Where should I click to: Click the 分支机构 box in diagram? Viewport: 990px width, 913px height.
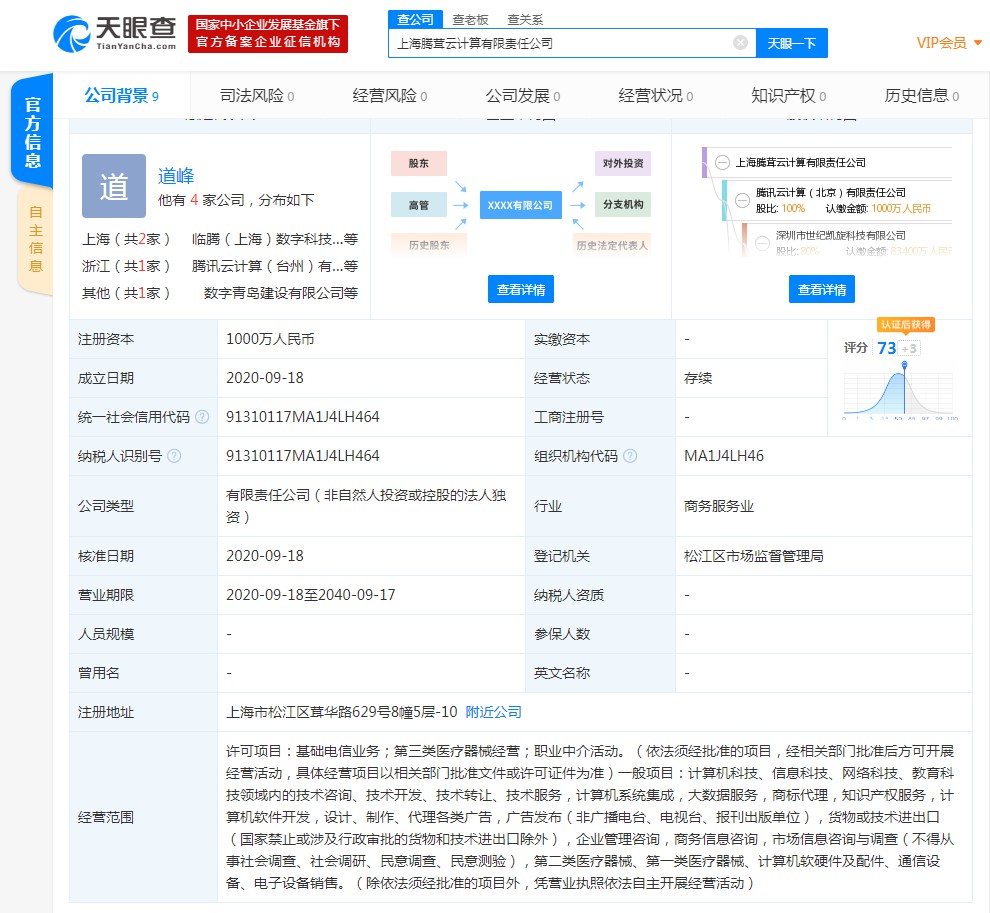tap(623, 205)
